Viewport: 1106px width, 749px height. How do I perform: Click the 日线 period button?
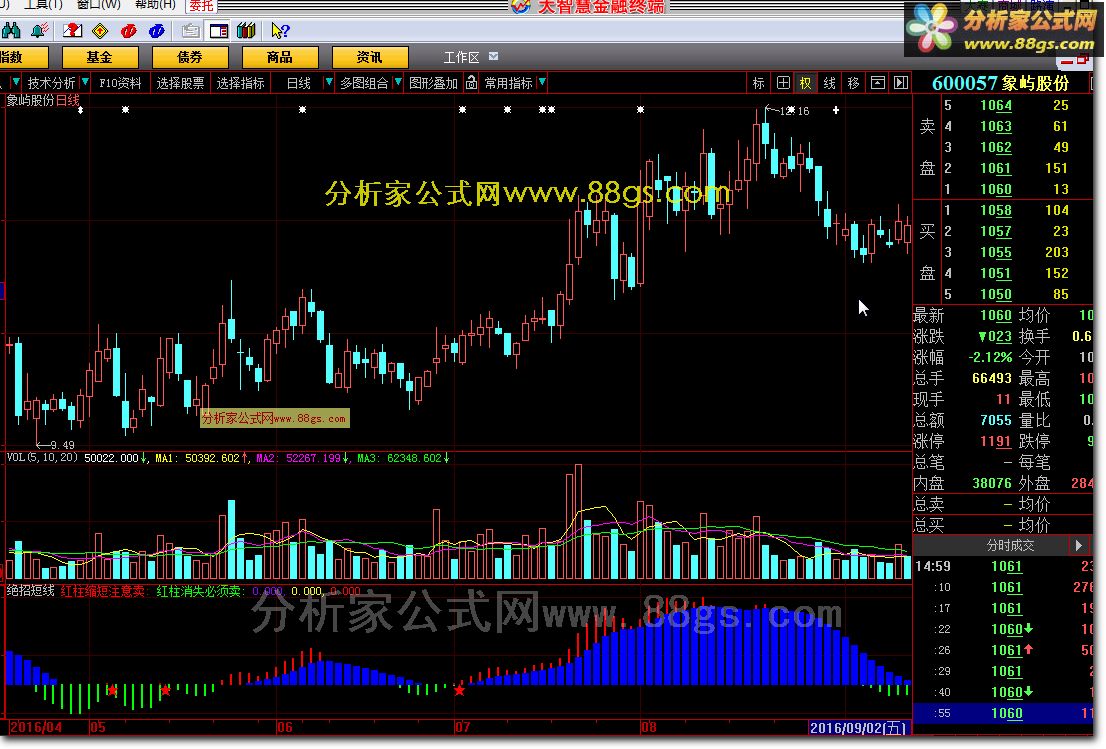point(298,83)
